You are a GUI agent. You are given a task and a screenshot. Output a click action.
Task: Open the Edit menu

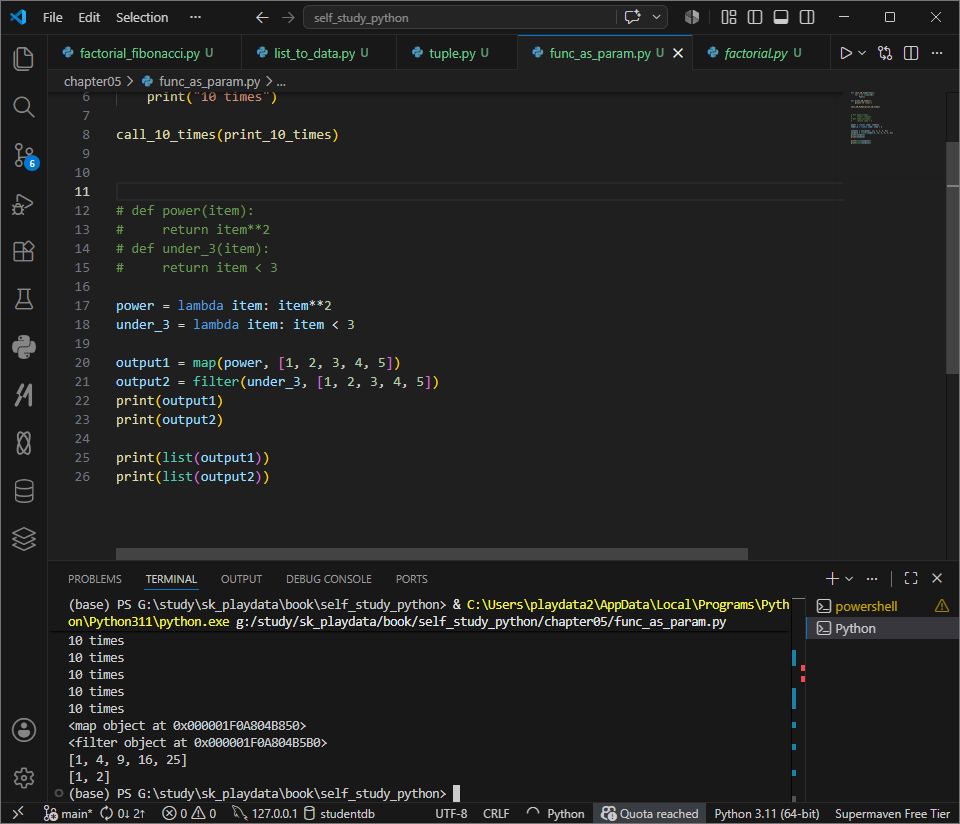pyautogui.click(x=89, y=17)
